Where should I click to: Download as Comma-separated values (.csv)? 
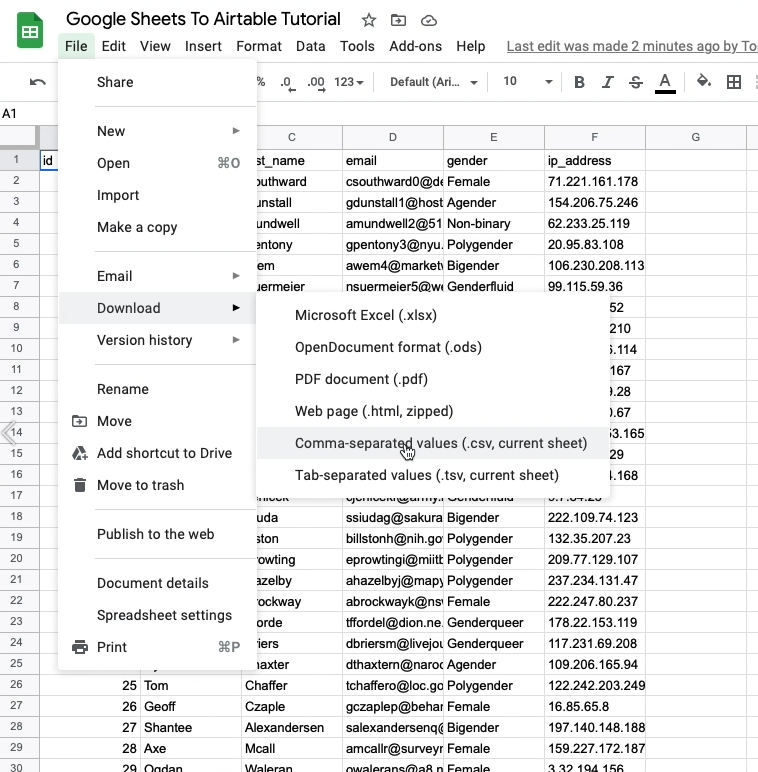(433, 443)
